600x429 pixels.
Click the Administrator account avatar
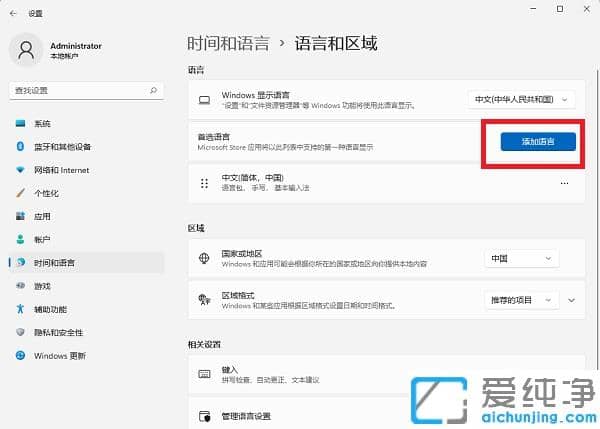coord(27,51)
